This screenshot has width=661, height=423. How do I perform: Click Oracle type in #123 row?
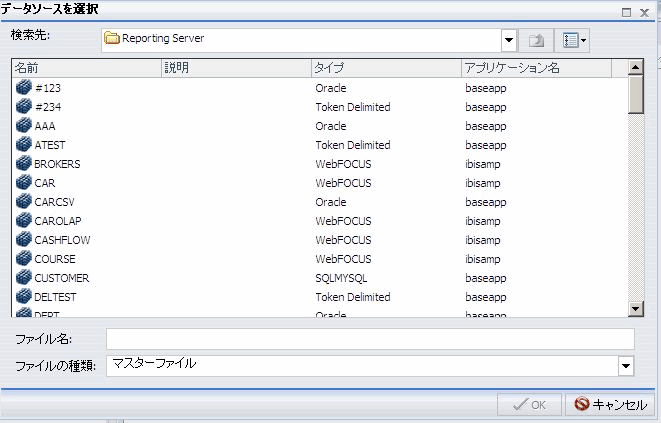(331, 88)
